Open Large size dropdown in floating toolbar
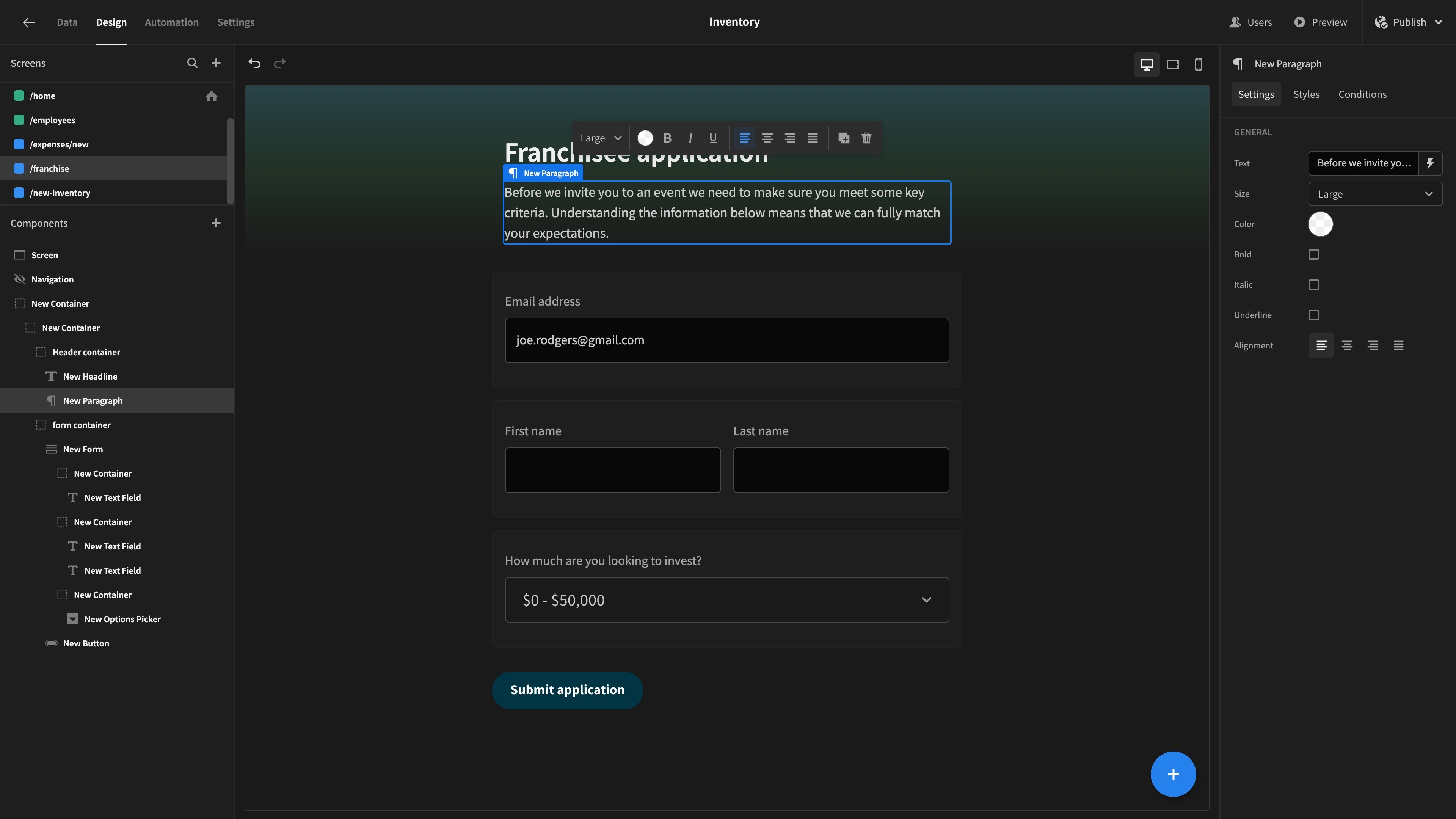Screen dimensions: 1456x819 [x=600, y=138]
